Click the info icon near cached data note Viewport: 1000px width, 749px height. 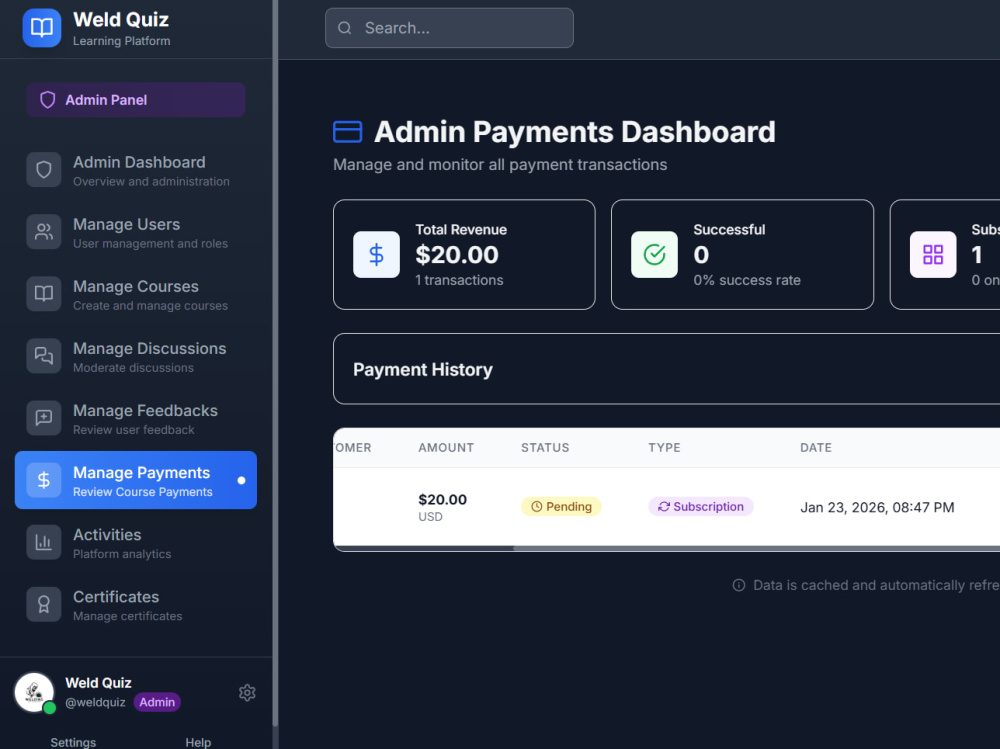(x=739, y=585)
